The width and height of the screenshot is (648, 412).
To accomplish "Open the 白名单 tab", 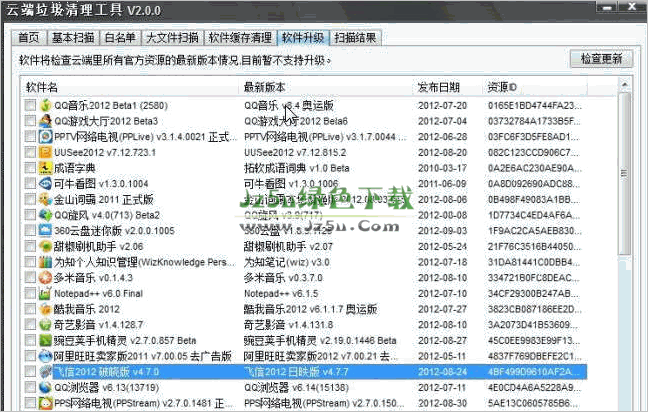I will tap(120, 38).
